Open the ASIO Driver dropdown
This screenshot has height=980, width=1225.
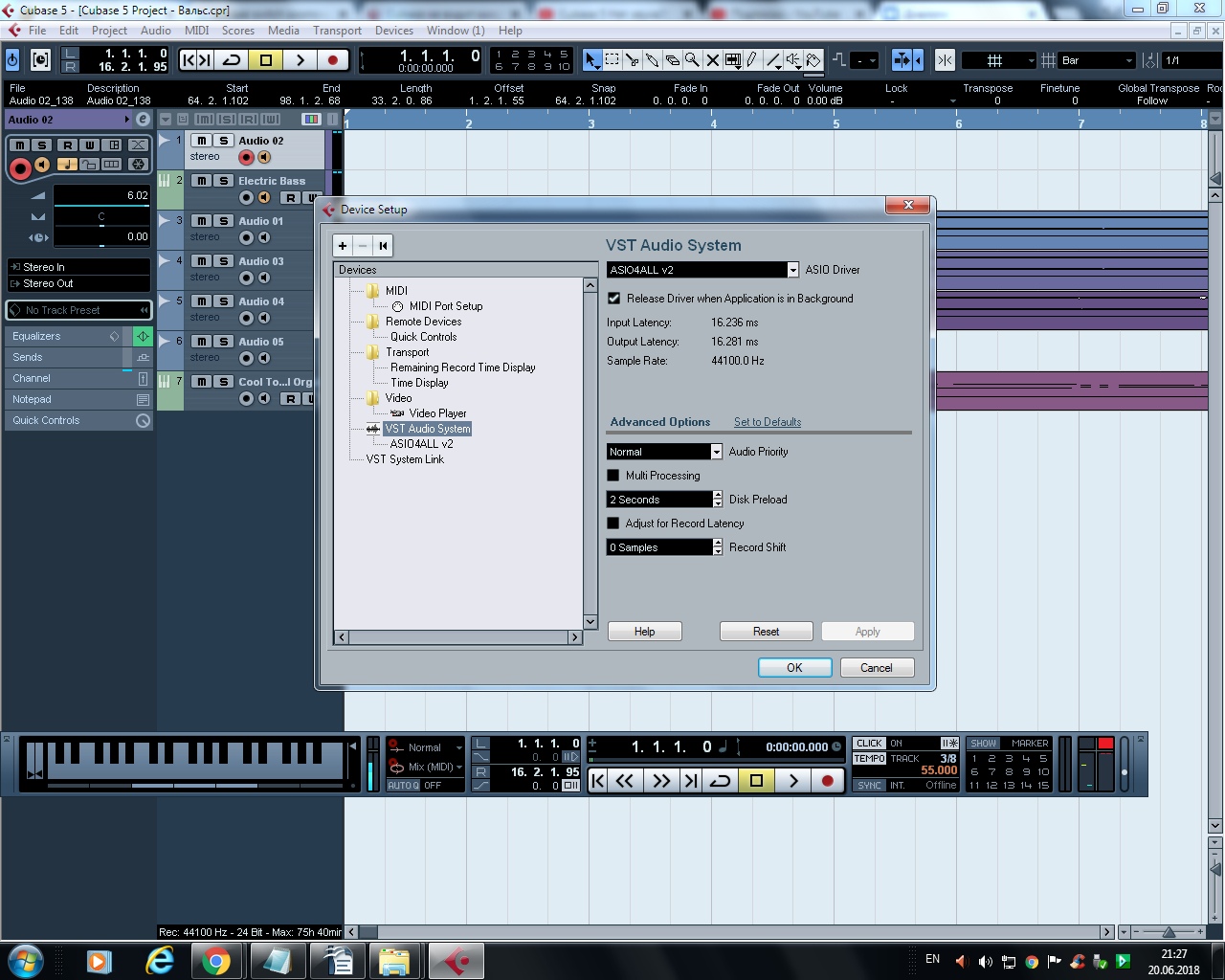pyautogui.click(x=792, y=270)
